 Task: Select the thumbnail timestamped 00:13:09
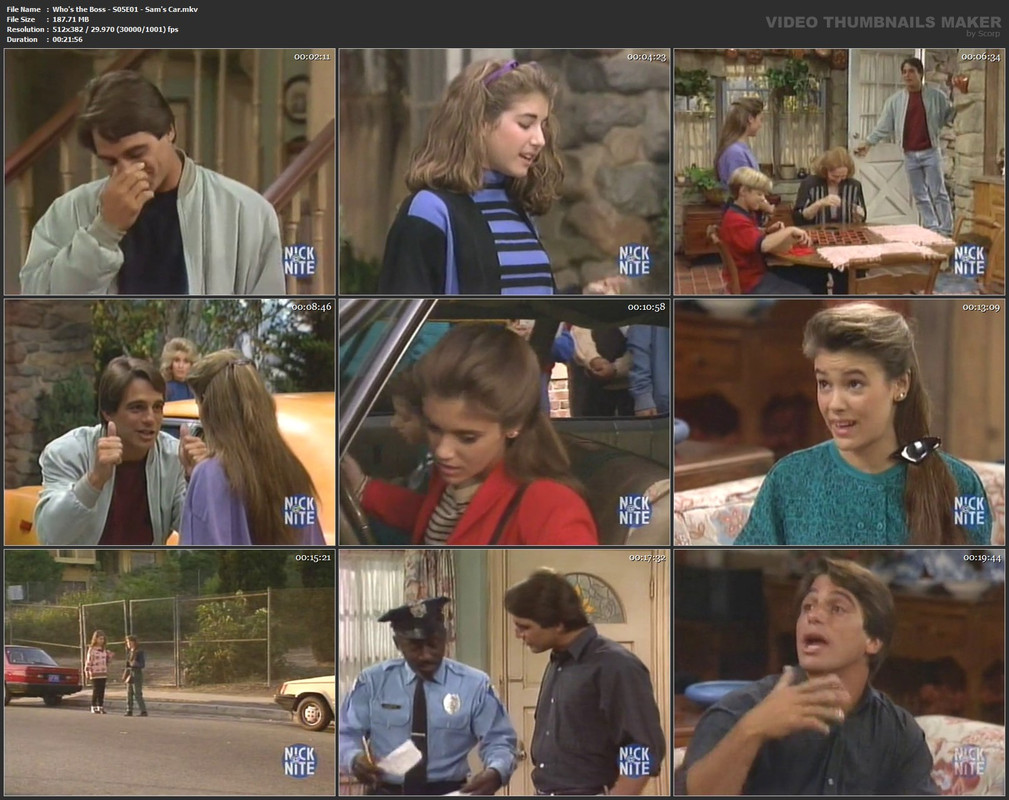tap(839, 422)
